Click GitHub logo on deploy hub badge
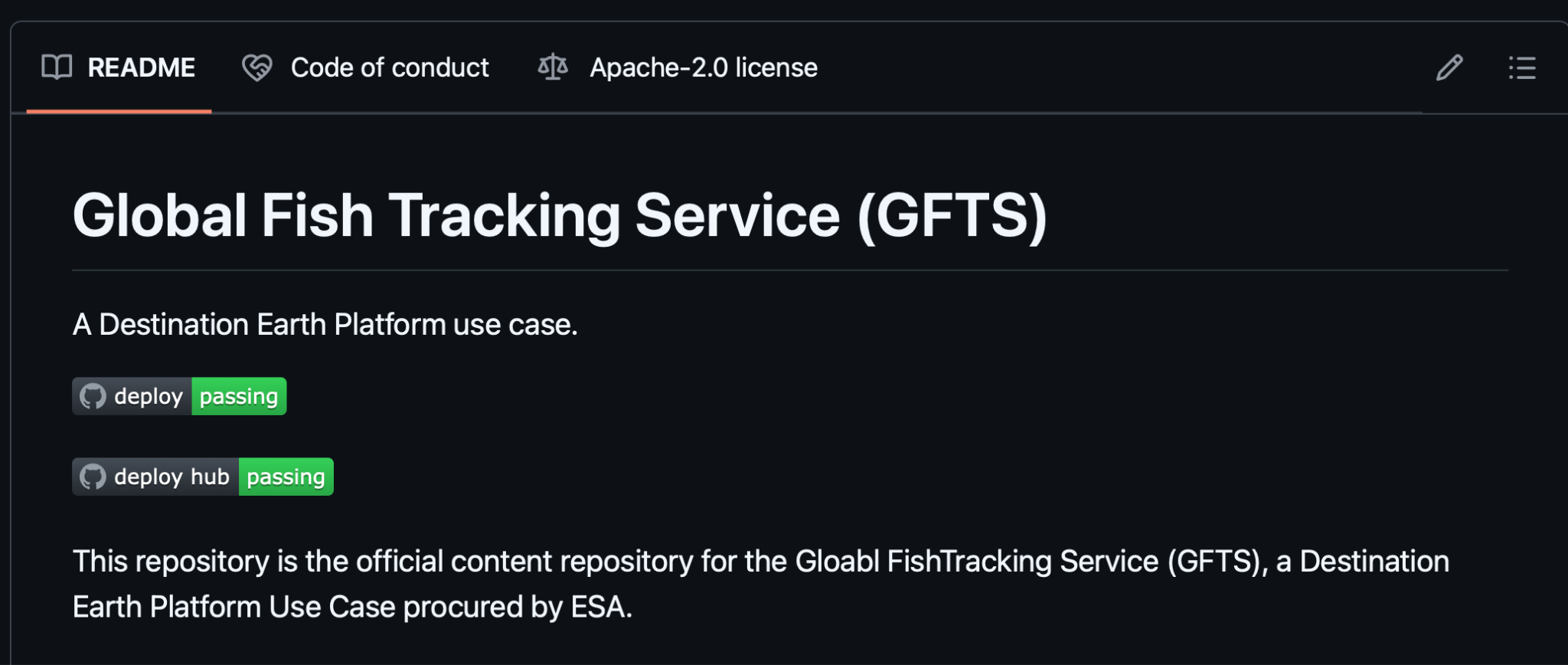The height and width of the screenshot is (665, 1568). (93, 477)
